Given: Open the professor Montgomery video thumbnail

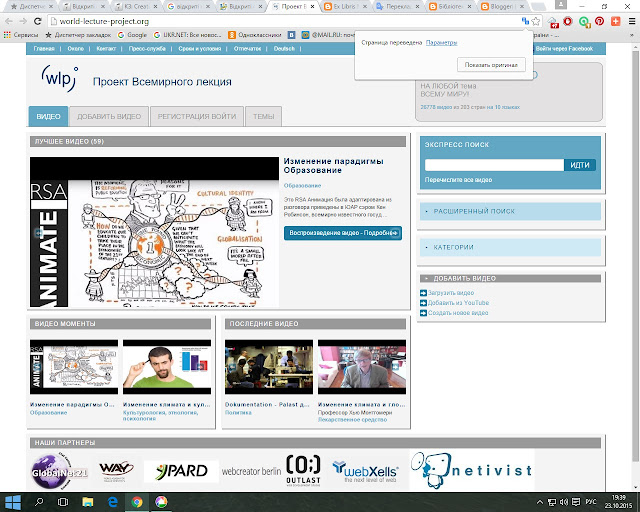Looking at the screenshot, I should coord(362,367).
